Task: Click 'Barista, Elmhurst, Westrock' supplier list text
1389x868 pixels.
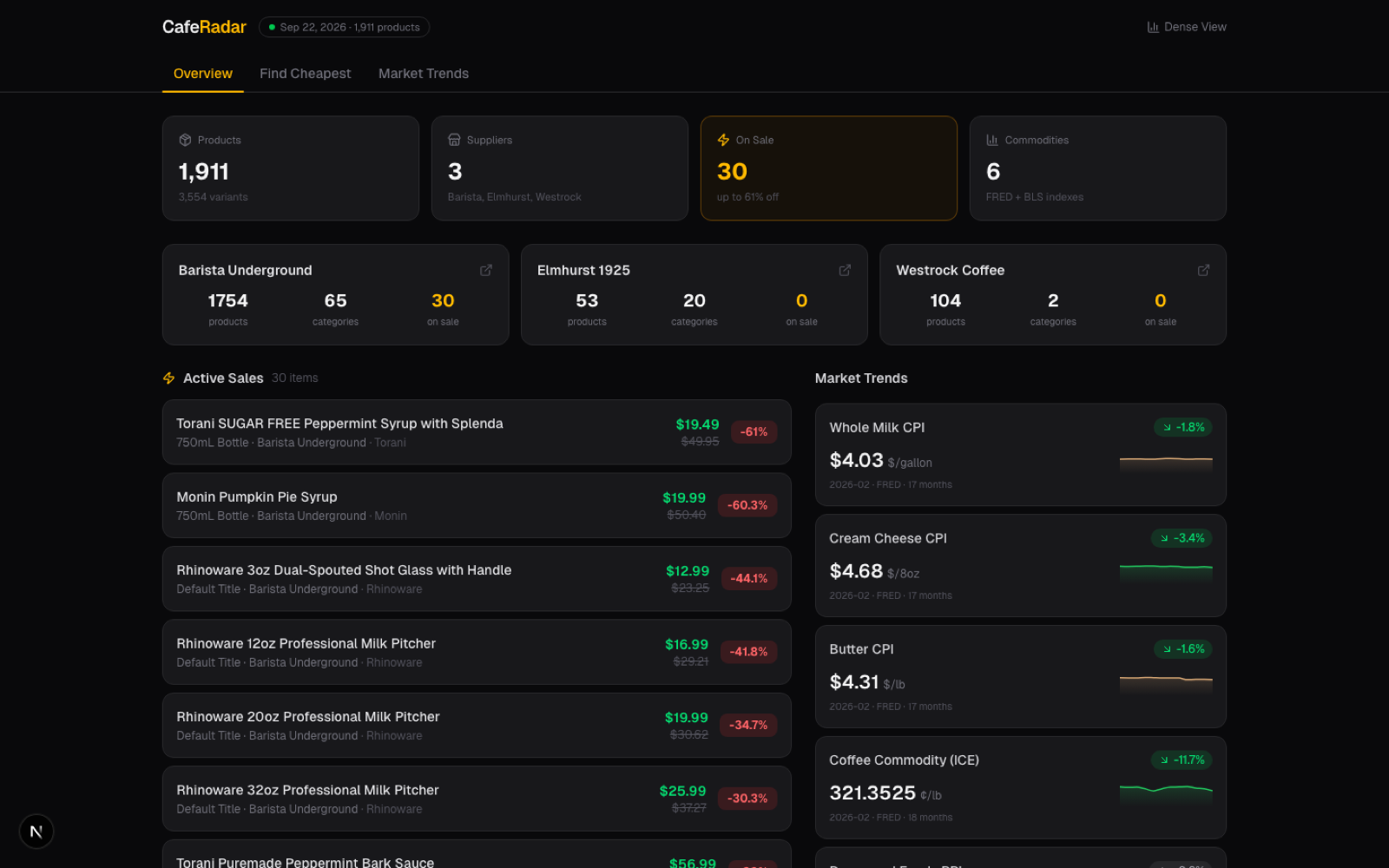Action: (515, 197)
